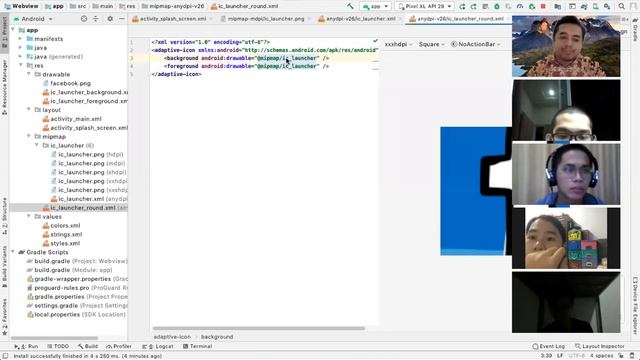Image resolution: width=640 pixels, height=360 pixels.
Task: Open the app run configuration dropdown
Action: [375, 7]
